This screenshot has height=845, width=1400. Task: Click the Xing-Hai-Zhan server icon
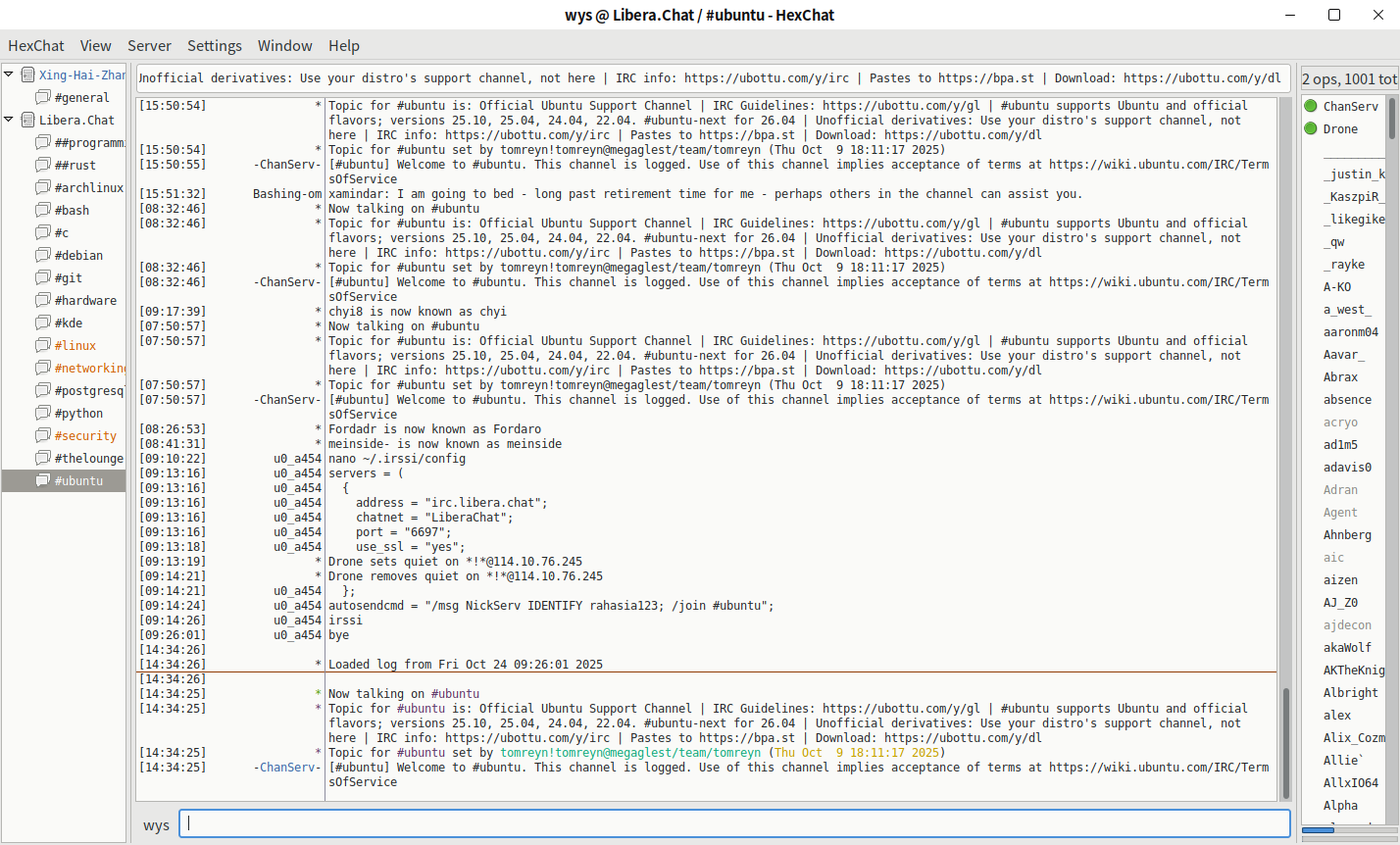pyautogui.click(x=27, y=75)
